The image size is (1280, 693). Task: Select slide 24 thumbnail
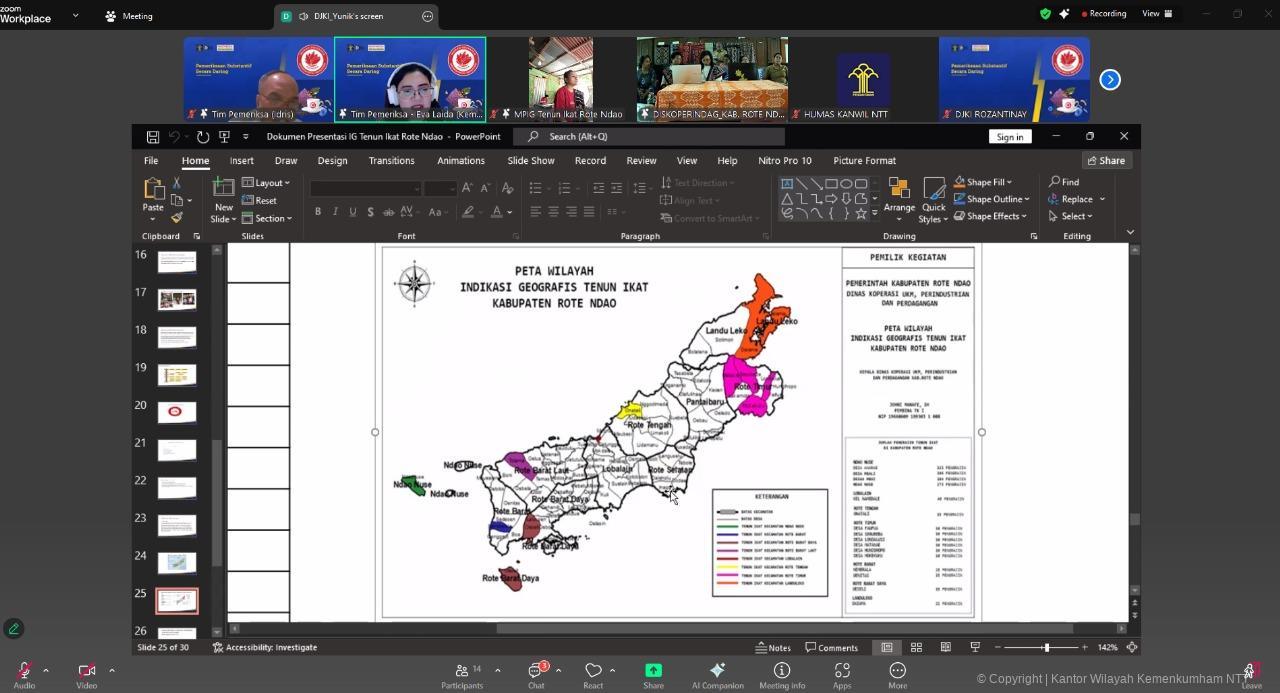[x=177, y=563]
